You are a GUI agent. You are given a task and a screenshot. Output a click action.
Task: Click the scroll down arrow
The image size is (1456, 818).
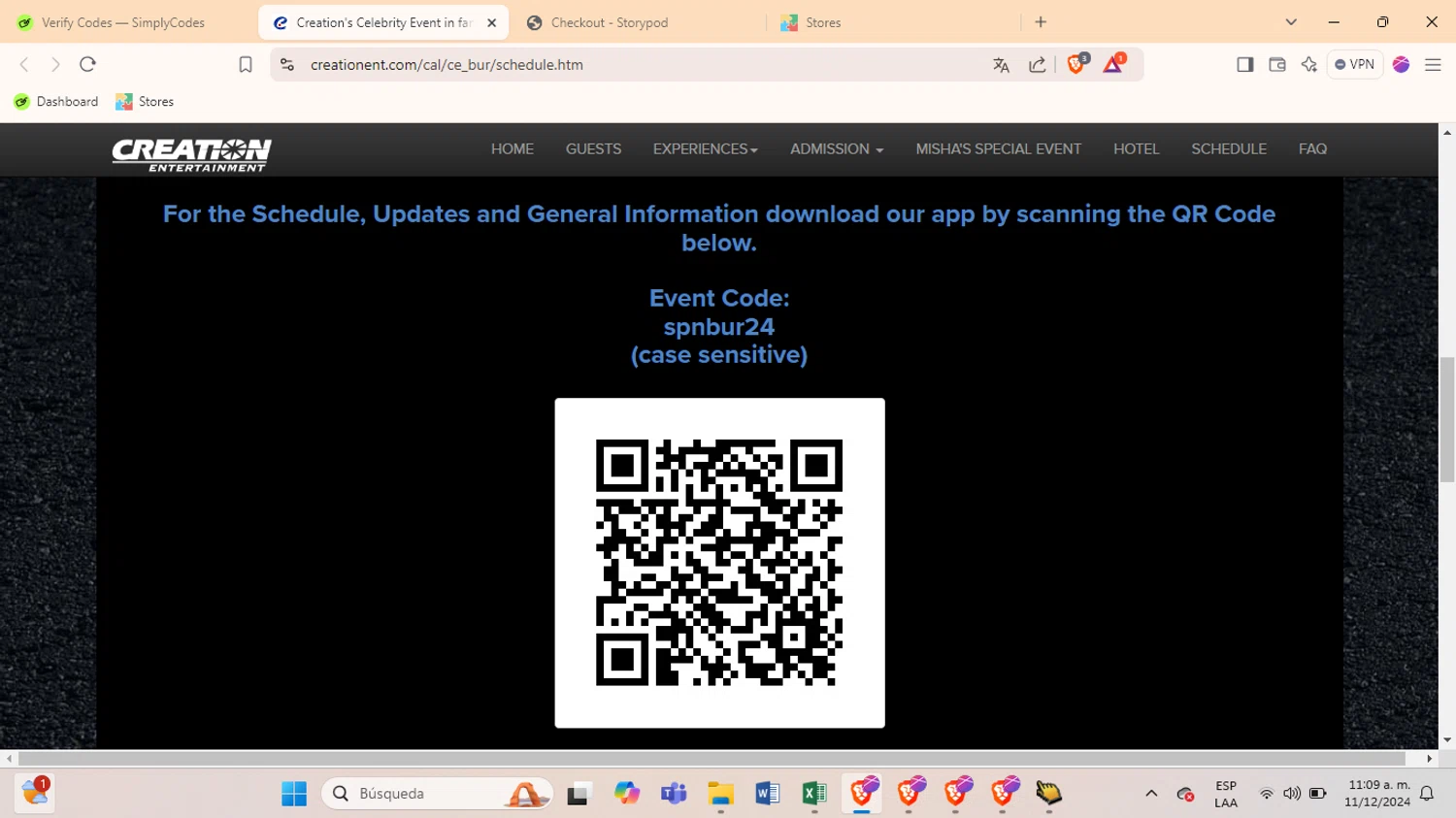pyautogui.click(x=1447, y=740)
